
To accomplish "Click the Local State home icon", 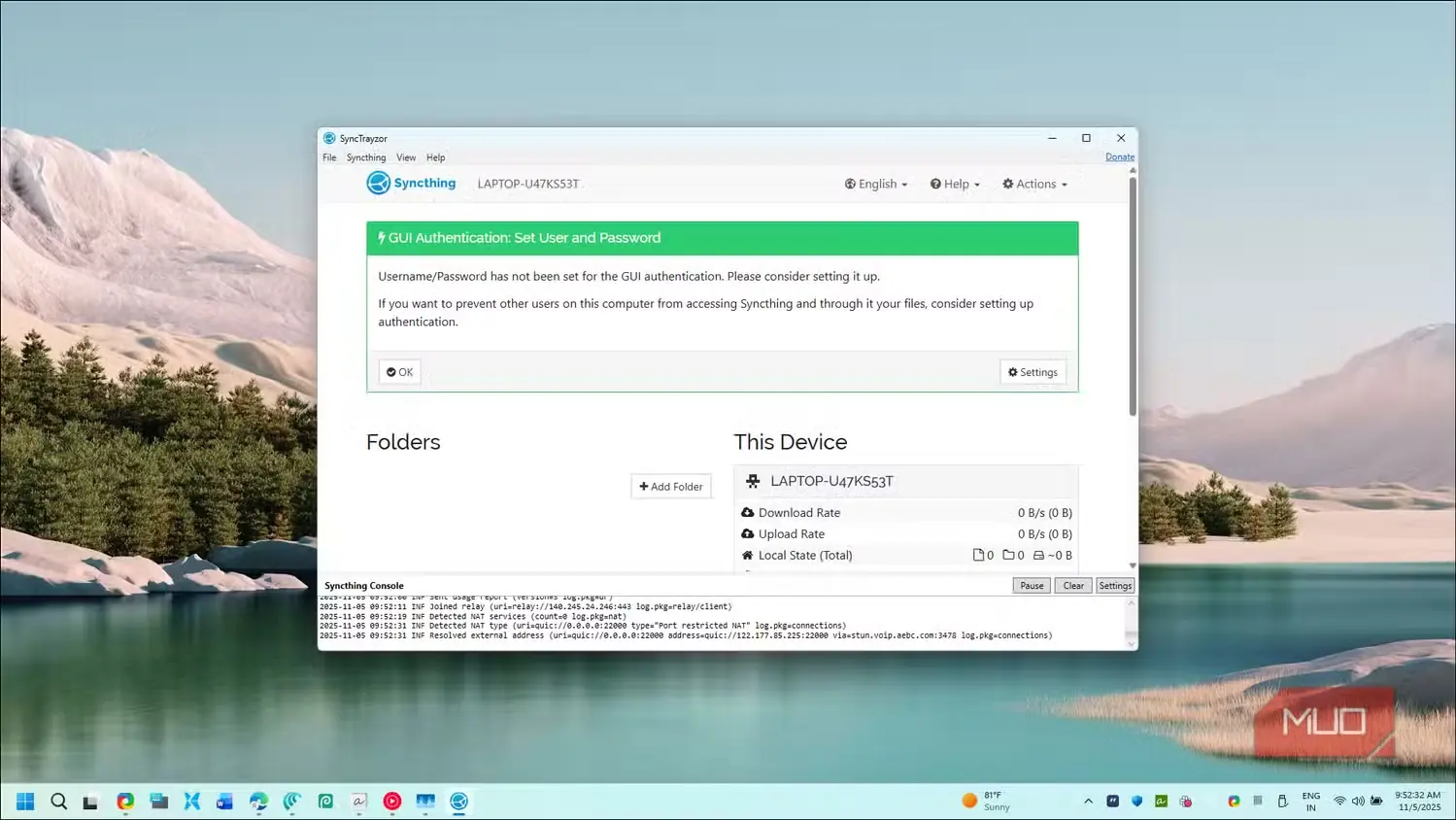I will [747, 556].
